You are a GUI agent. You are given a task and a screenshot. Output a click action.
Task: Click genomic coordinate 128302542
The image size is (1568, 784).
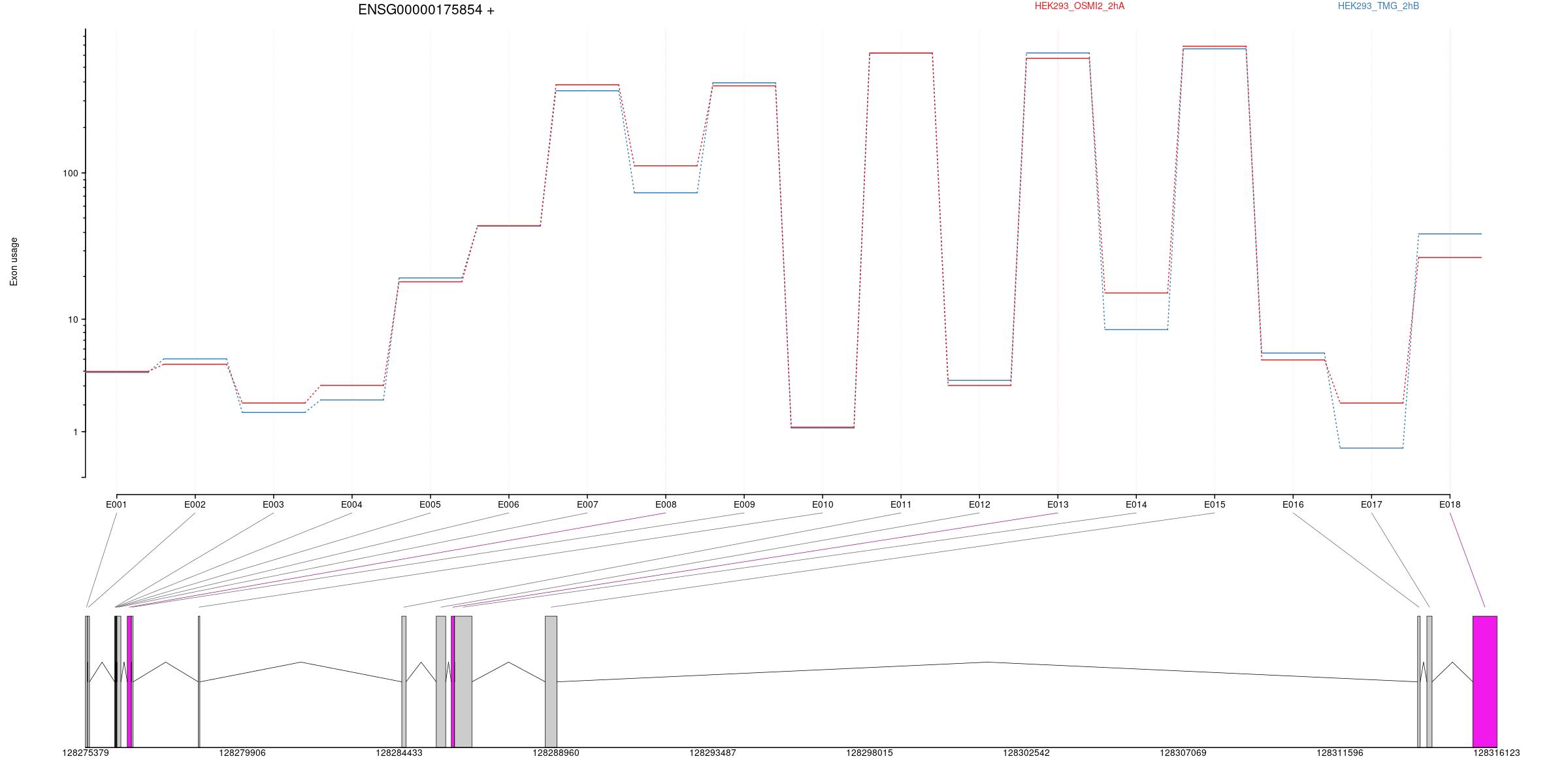(x=1026, y=753)
